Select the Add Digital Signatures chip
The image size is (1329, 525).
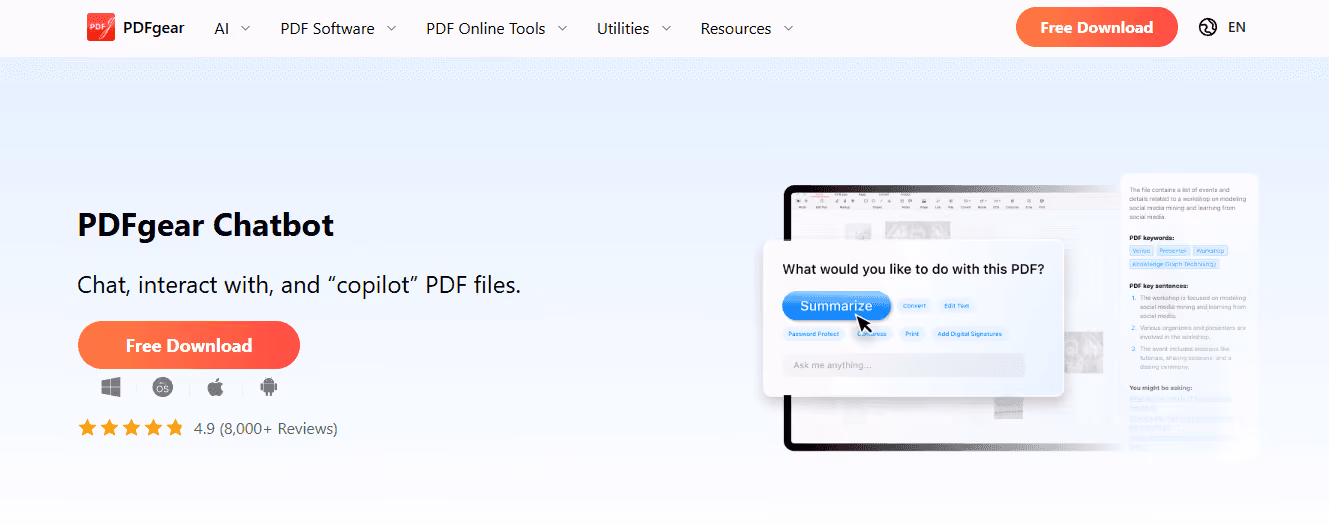point(970,334)
